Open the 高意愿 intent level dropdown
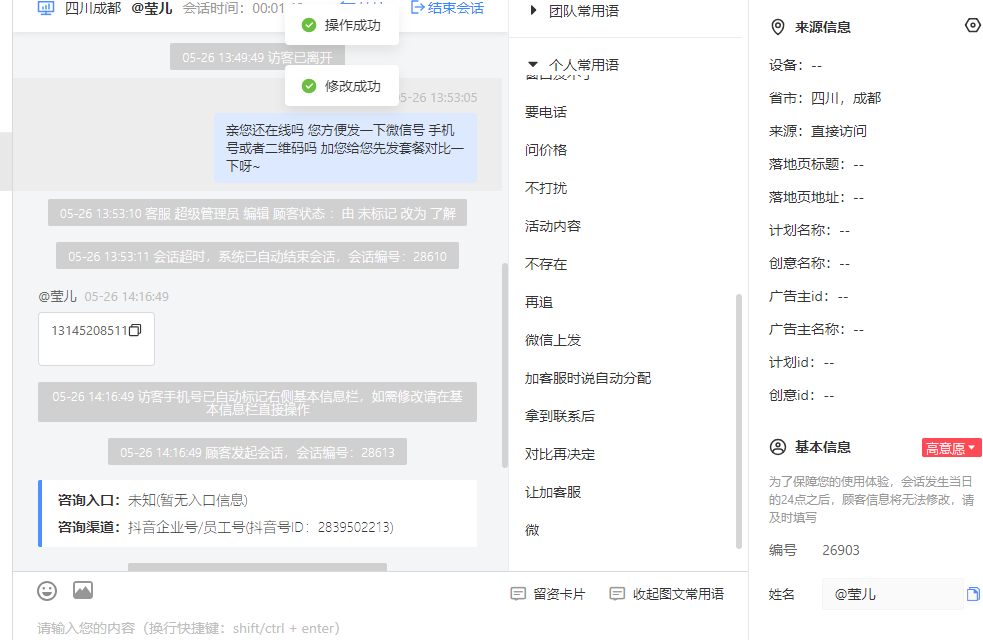Viewport: 983px width, 640px height. (x=950, y=448)
